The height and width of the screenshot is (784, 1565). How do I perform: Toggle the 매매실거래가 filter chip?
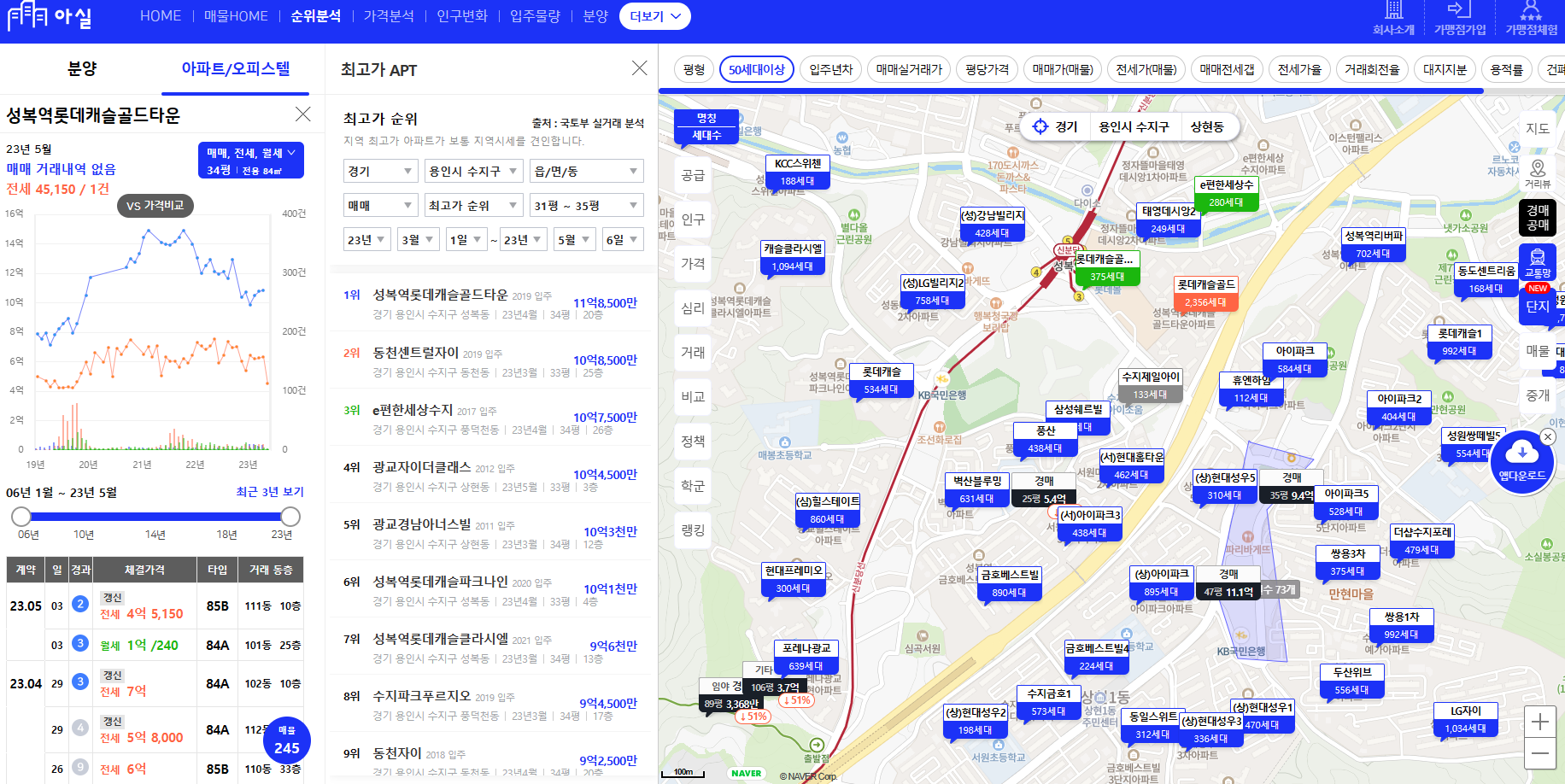coord(909,69)
